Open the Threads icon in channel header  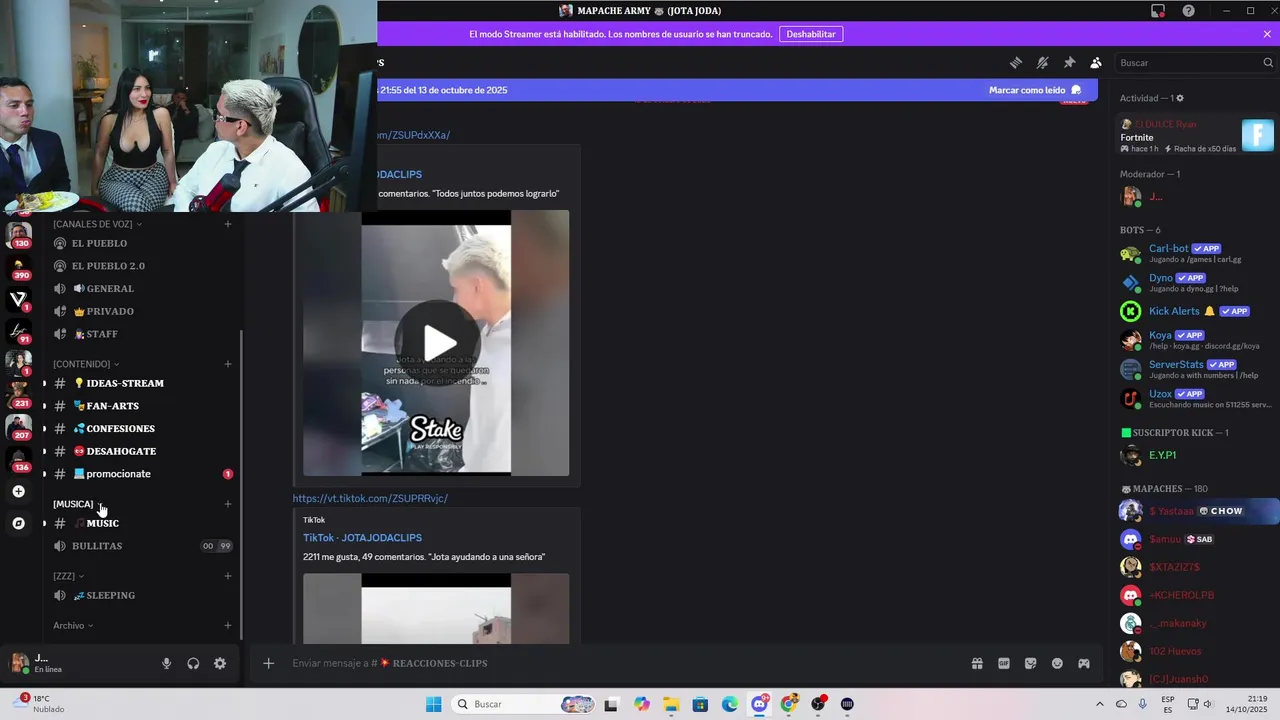pos(1015,62)
